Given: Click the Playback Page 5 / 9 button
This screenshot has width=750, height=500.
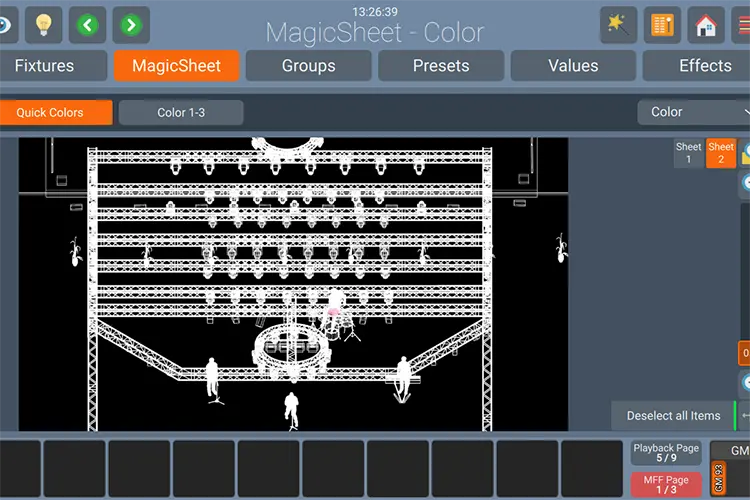Looking at the screenshot, I should click(x=666, y=453).
